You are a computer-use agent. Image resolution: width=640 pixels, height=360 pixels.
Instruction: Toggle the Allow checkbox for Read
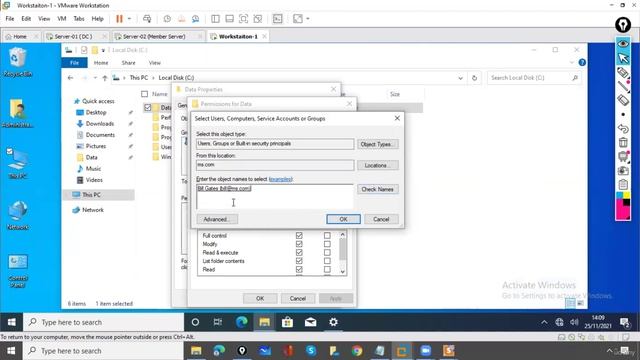(299, 269)
